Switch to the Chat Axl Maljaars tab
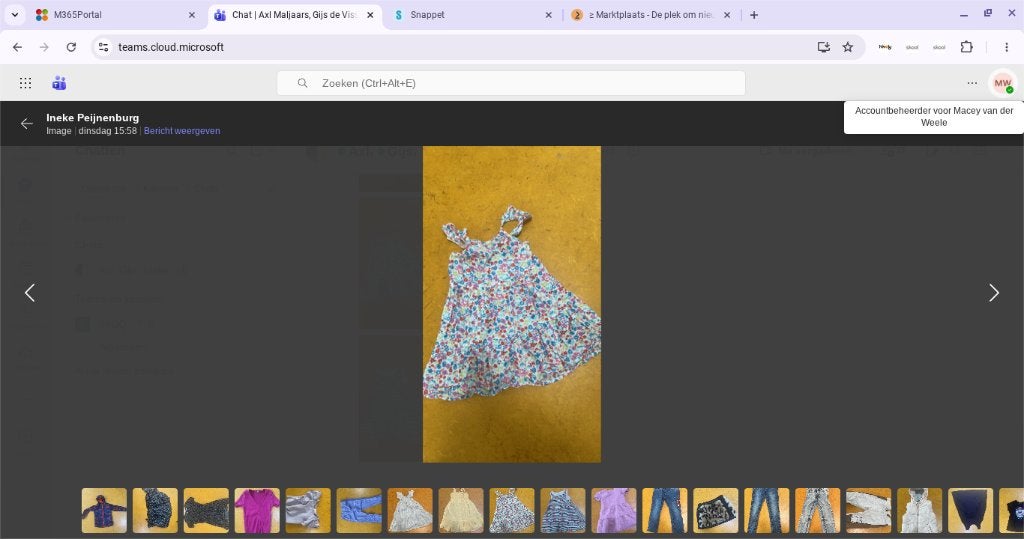This screenshot has width=1024, height=539. pos(295,14)
